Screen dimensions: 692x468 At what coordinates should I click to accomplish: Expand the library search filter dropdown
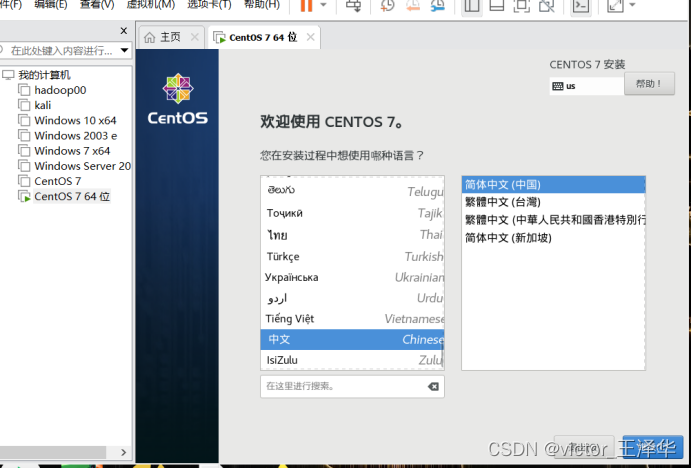click(x=124, y=50)
